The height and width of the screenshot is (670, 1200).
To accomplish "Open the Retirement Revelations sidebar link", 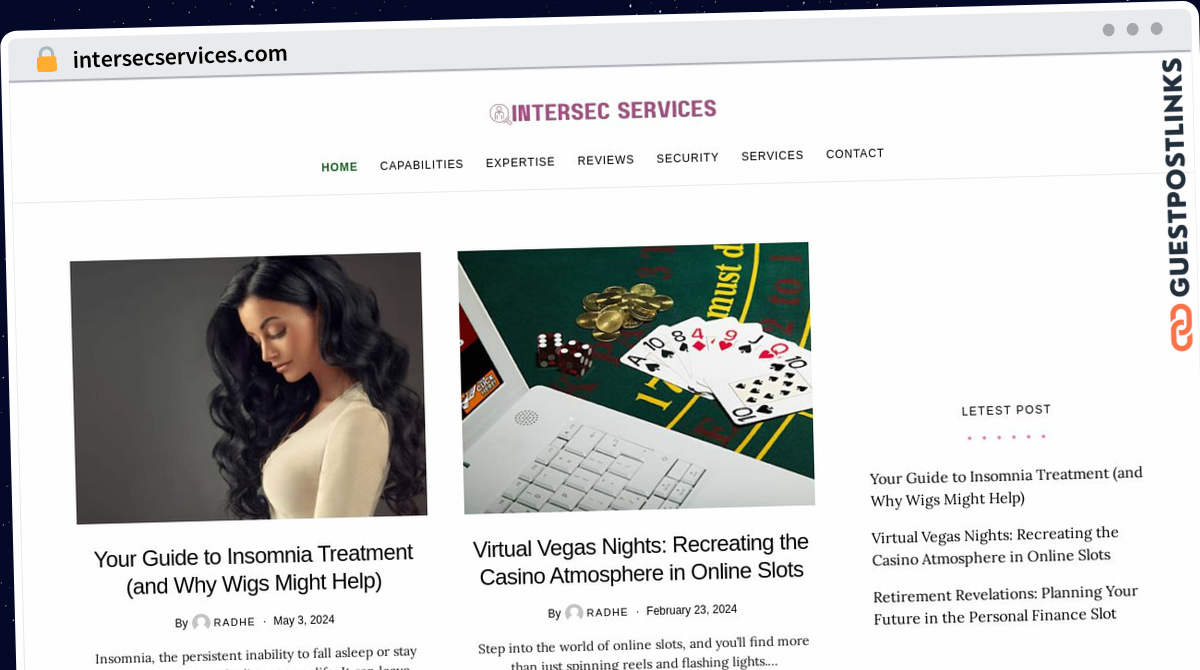I will (1006, 605).
